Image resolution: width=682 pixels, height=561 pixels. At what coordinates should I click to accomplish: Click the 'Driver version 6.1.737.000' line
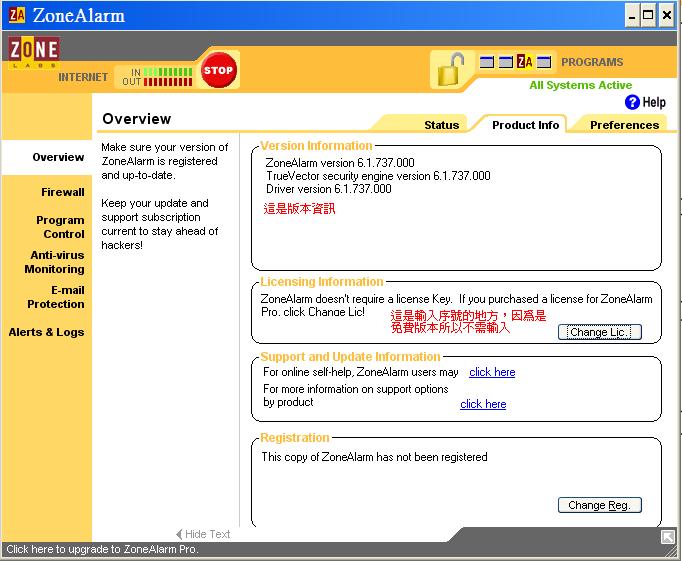(328, 189)
